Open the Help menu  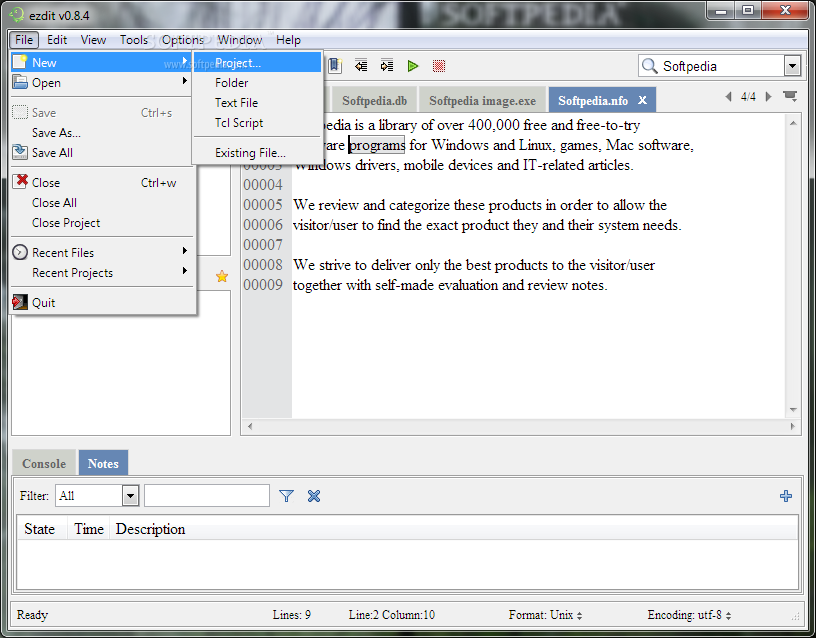click(288, 40)
